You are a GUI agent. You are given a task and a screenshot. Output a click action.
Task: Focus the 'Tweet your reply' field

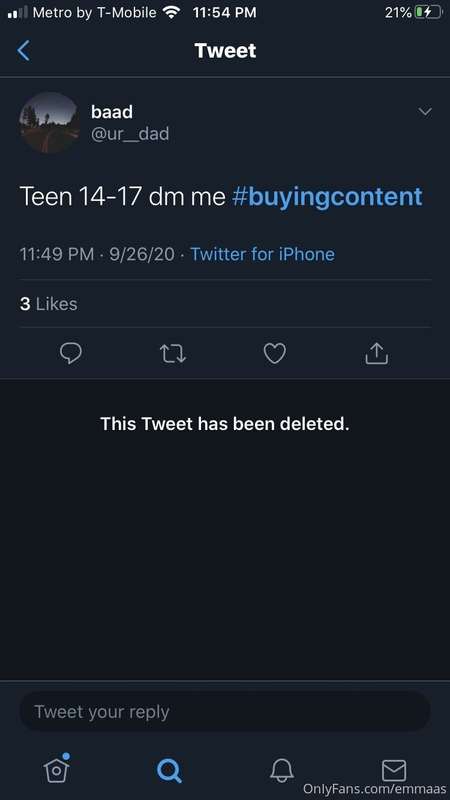coord(224,712)
